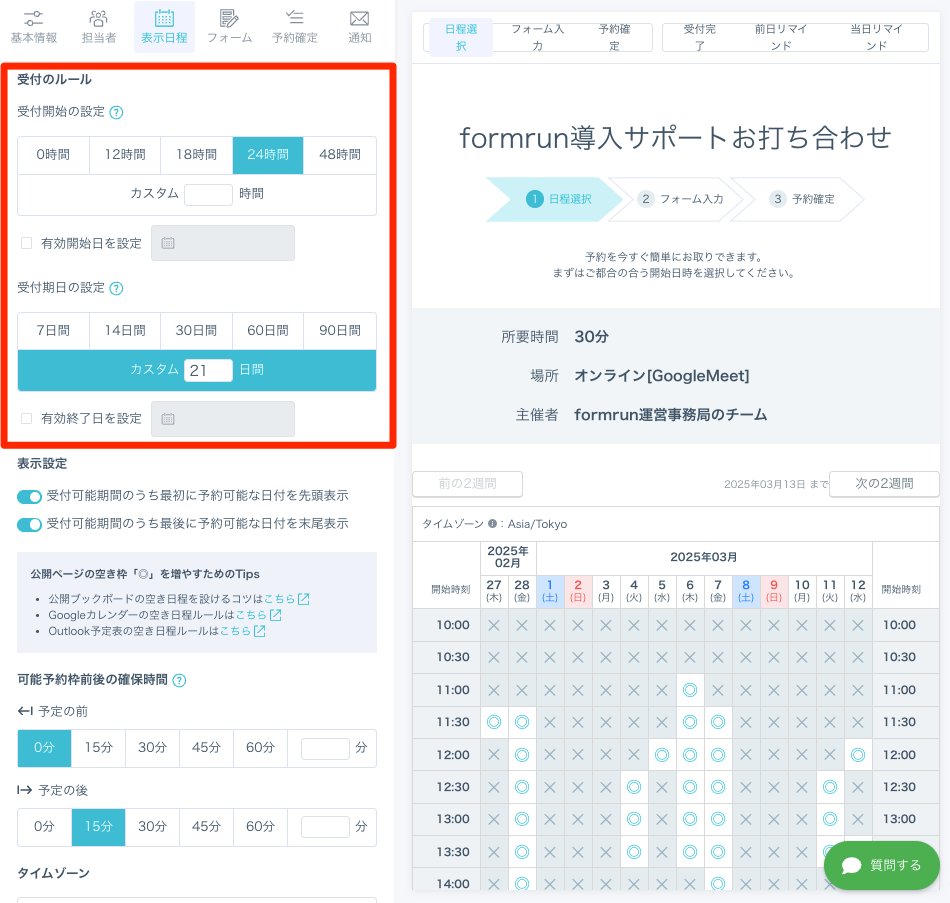This screenshot has width=950, height=903.
Task: Open the 通知 tab
Action: click(x=359, y=27)
